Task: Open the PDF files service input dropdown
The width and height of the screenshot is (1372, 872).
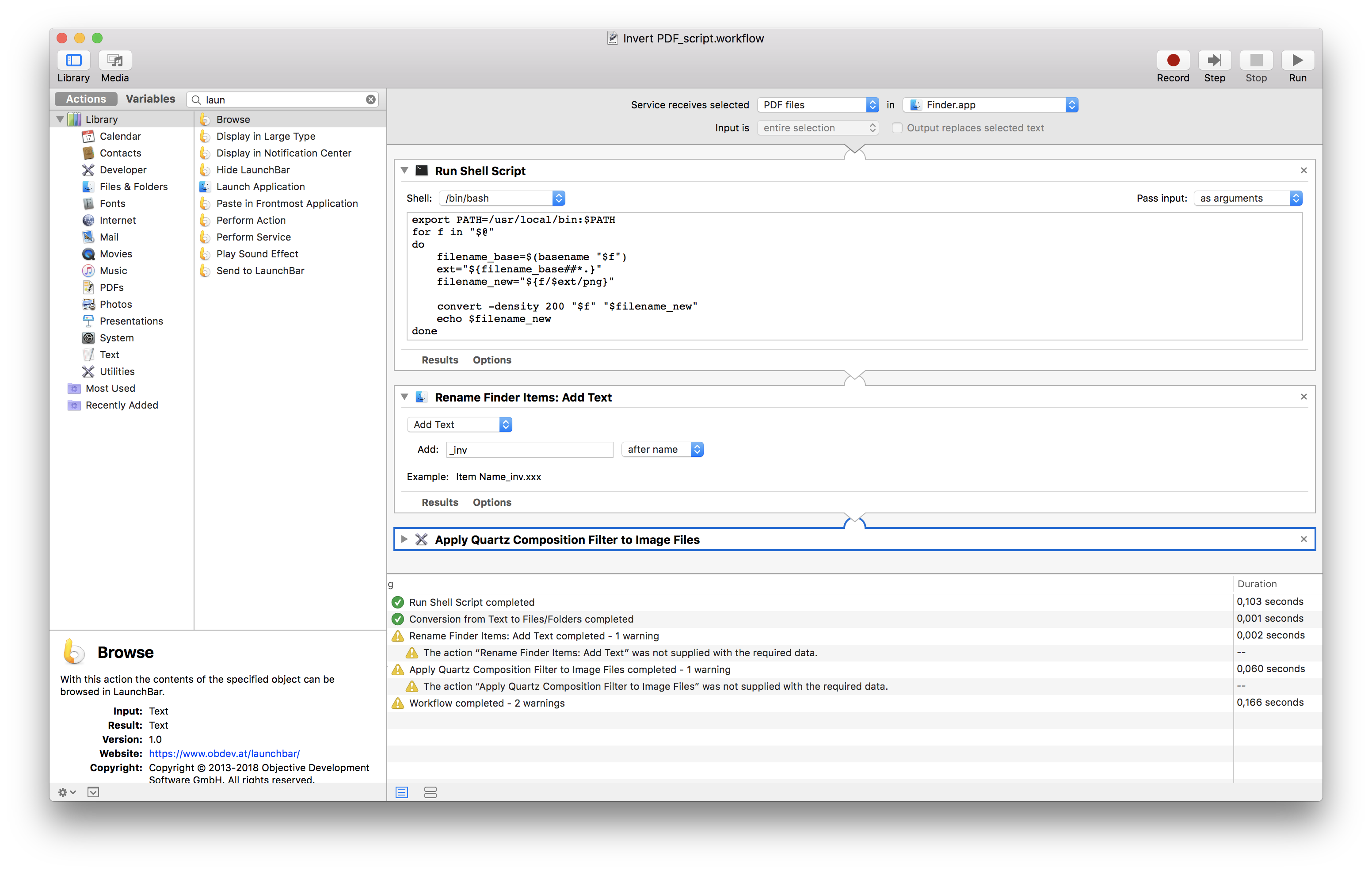Action: pyautogui.click(x=818, y=105)
